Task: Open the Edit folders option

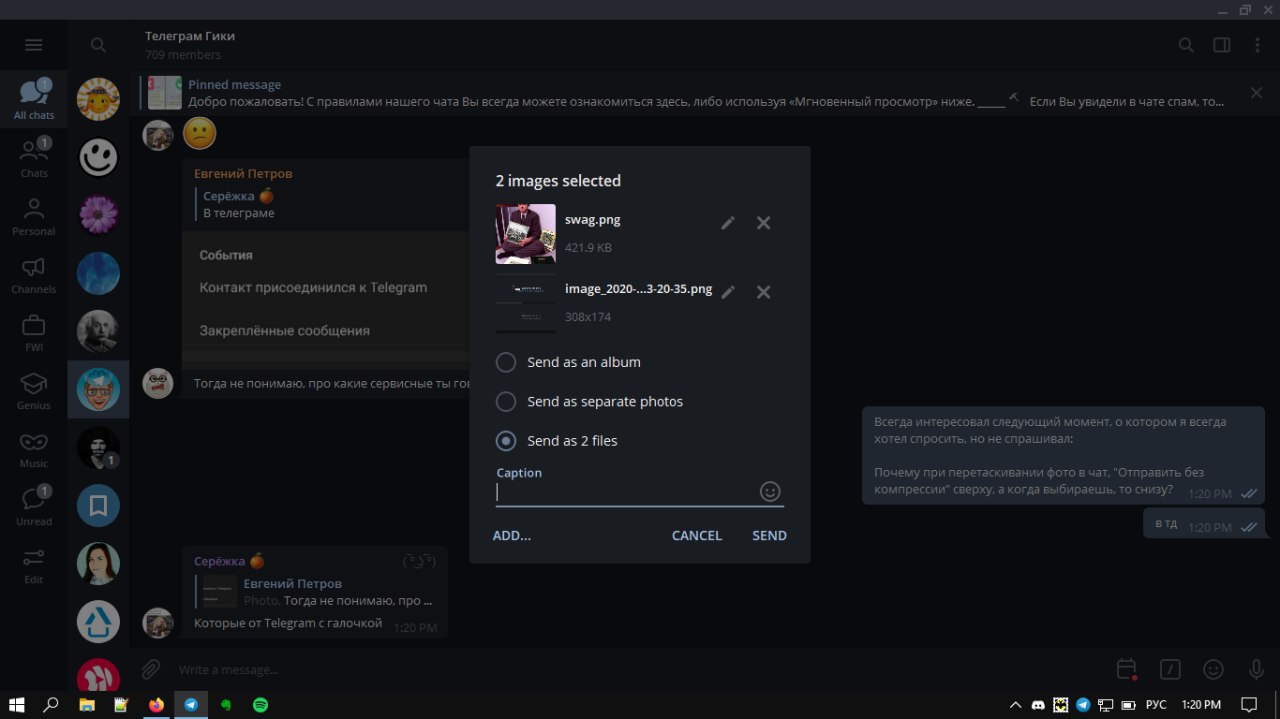Action: tap(34, 564)
